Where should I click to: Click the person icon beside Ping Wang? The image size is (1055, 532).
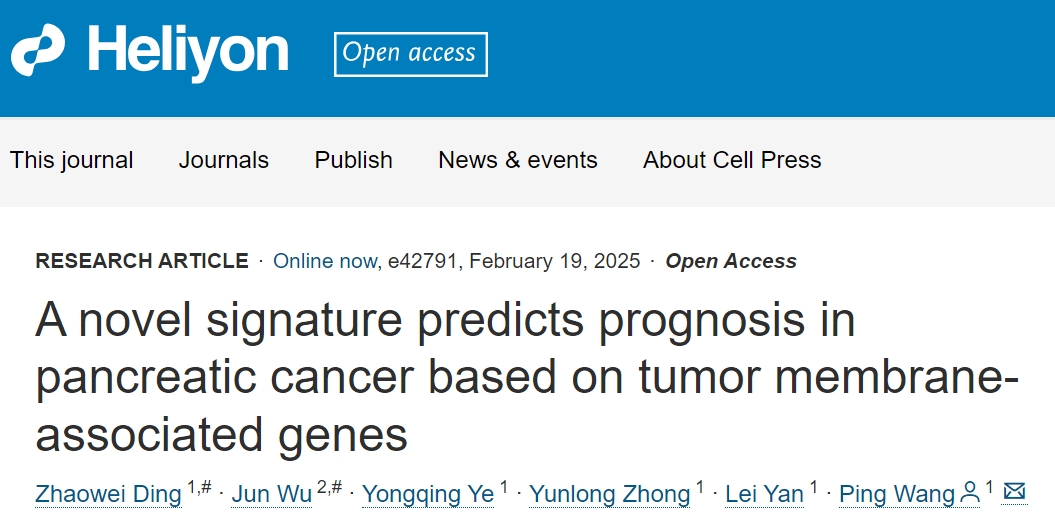(x=970, y=492)
